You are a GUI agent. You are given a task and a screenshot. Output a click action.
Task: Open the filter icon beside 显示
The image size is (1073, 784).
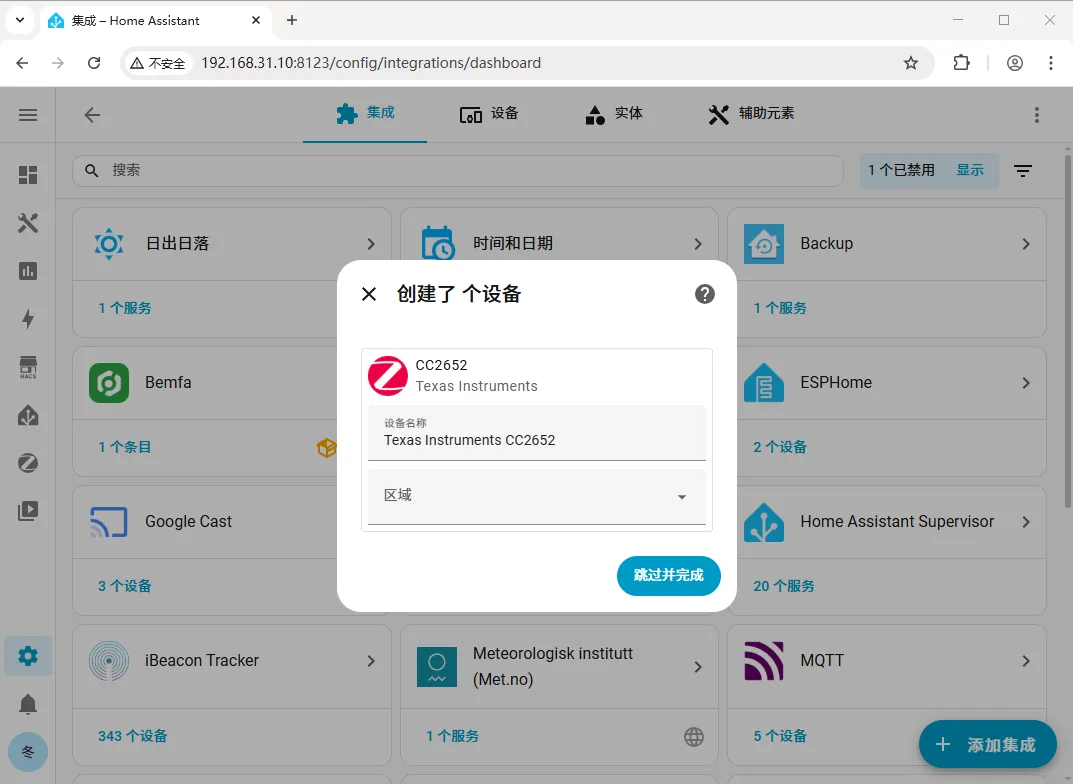point(1023,170)
